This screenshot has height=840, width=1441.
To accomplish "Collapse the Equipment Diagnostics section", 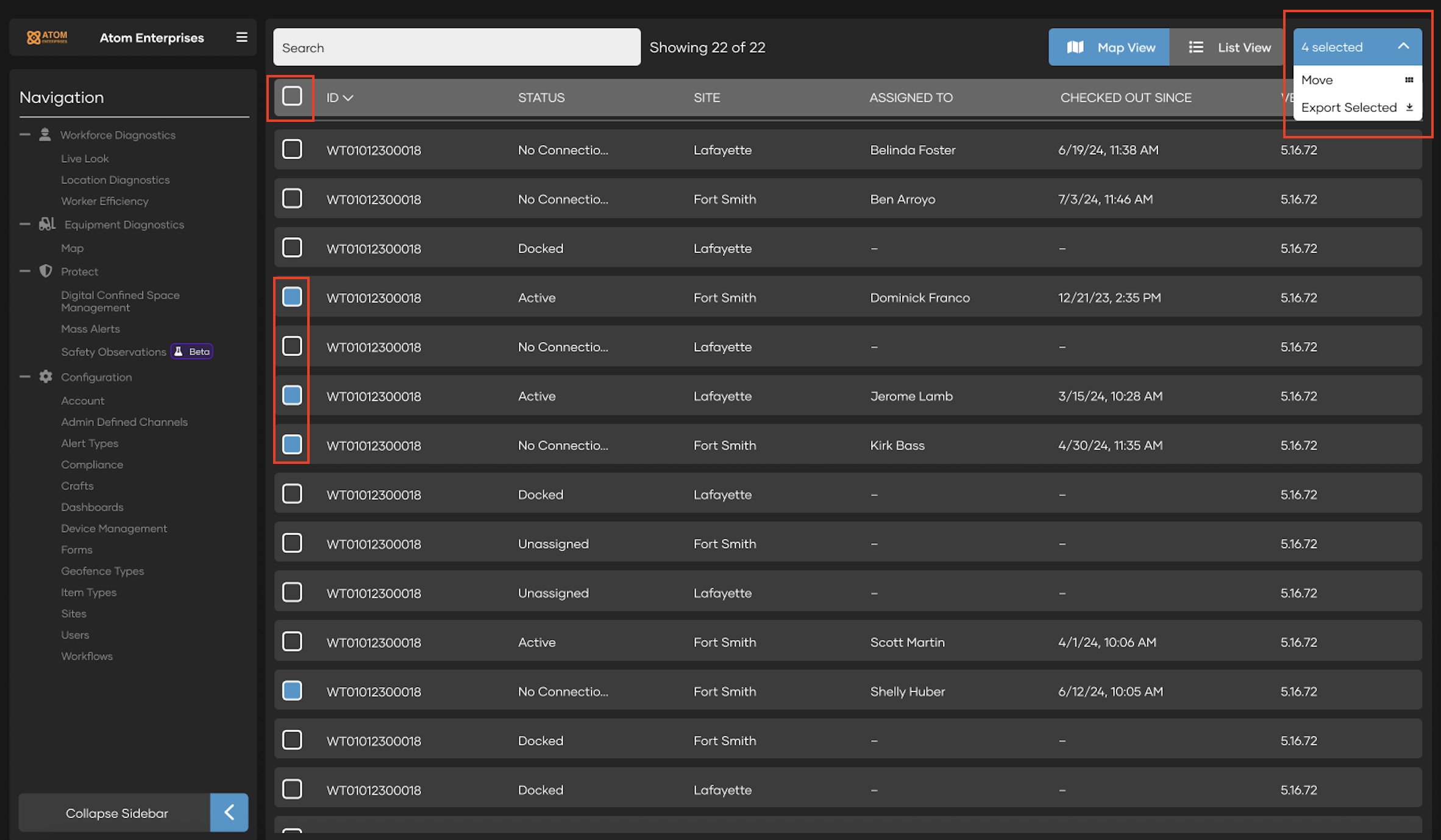I will coord(25,224).
